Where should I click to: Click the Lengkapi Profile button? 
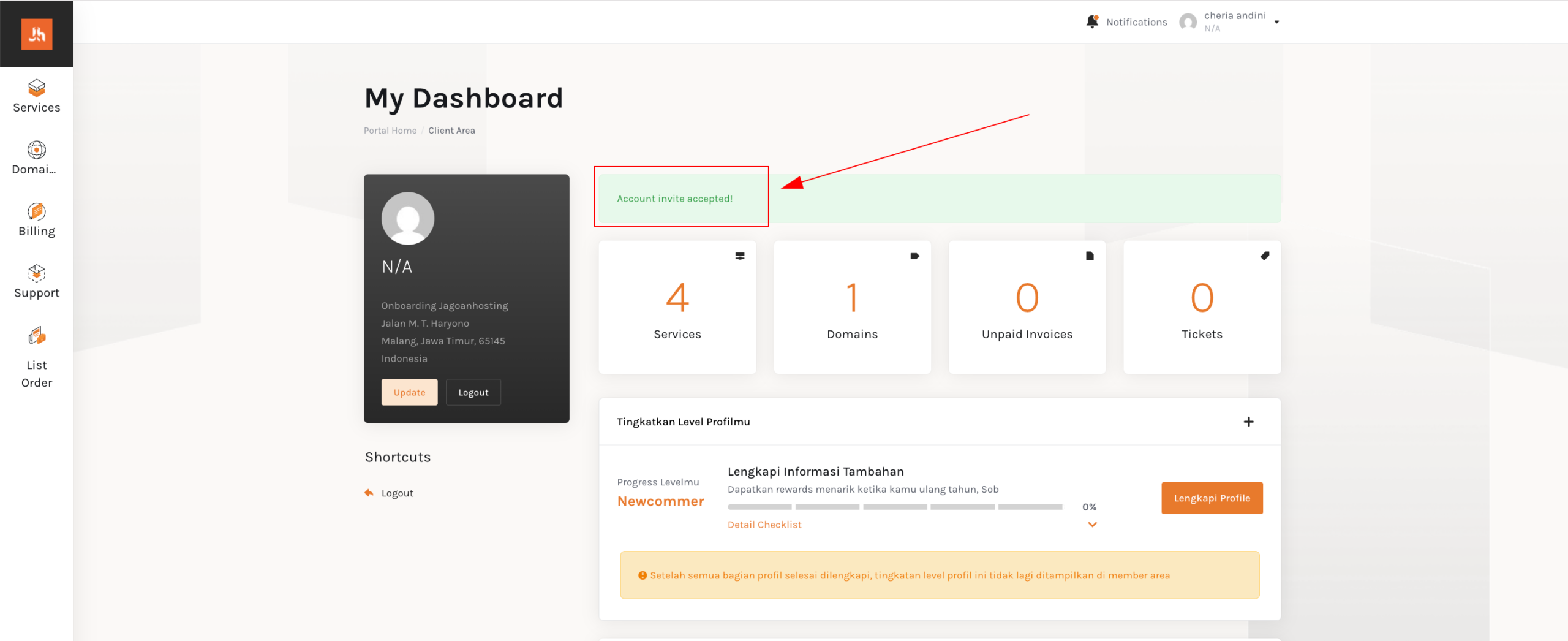[1212, 498]
